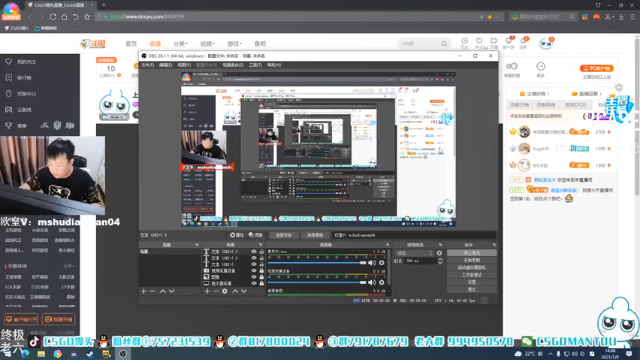Mute the first mixer channel speaker icon
Screen dimensions: 640x360
[372, 263]
